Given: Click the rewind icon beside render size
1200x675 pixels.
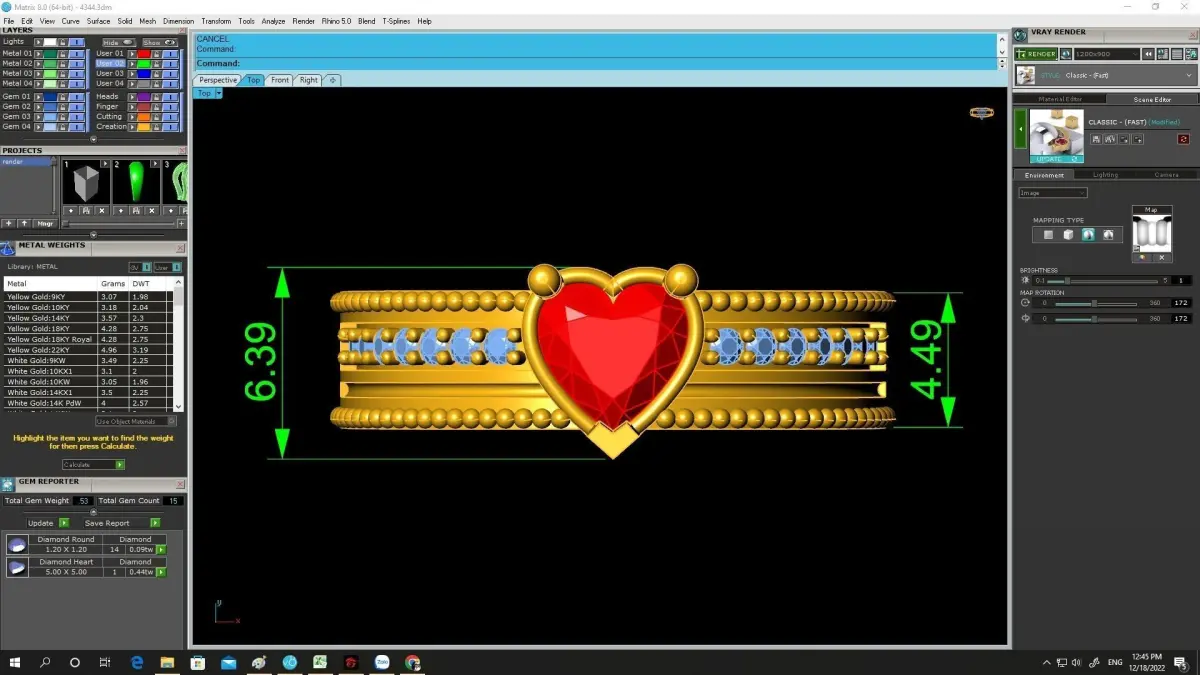Looking at the screenshot, I should click(x=1150, y=54).
